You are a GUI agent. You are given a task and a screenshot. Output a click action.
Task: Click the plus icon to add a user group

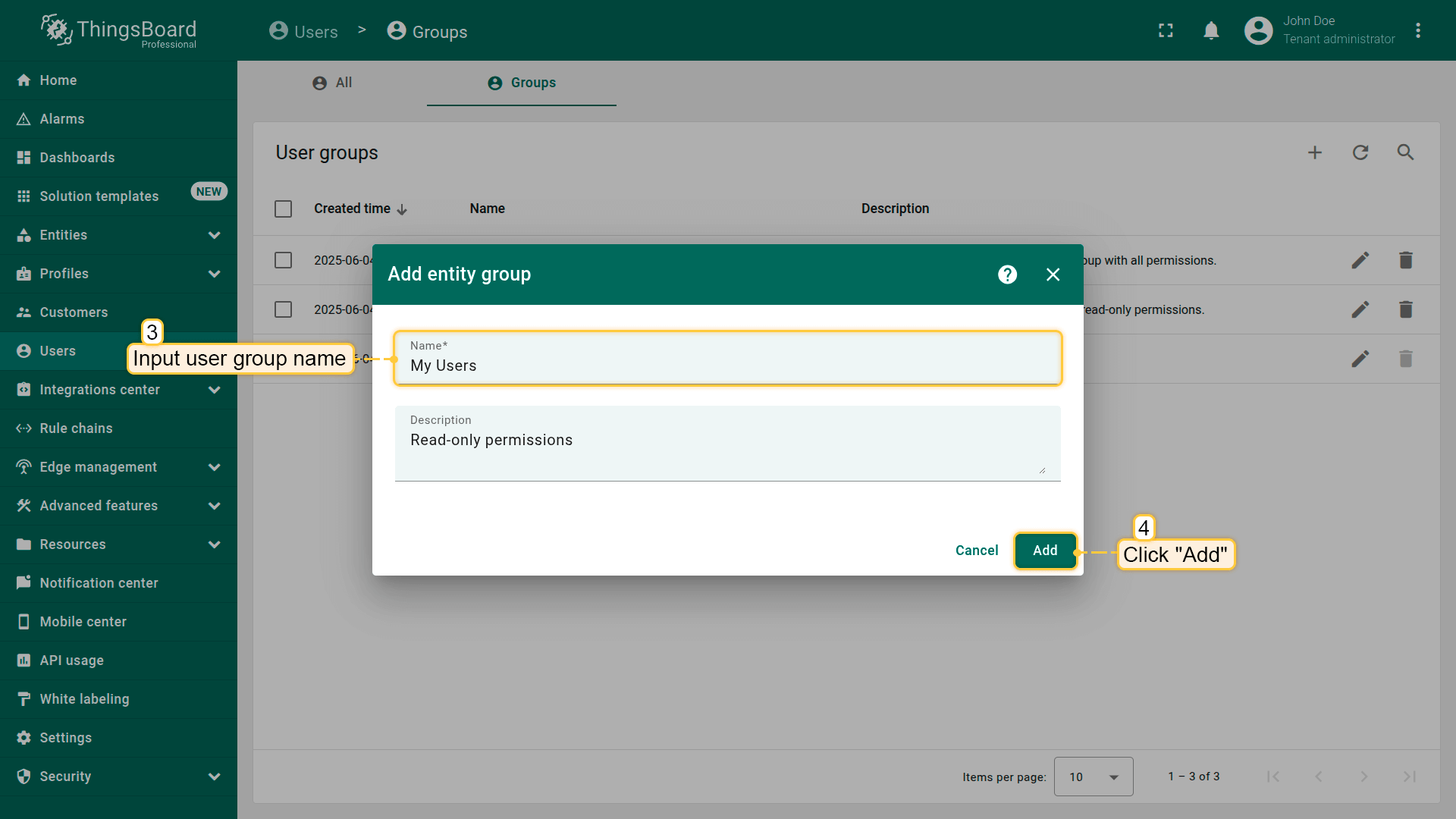click(1315, 152)
